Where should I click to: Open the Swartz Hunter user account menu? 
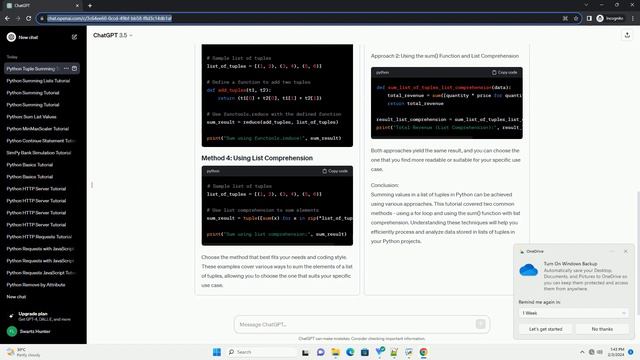[x=41, y=331]
